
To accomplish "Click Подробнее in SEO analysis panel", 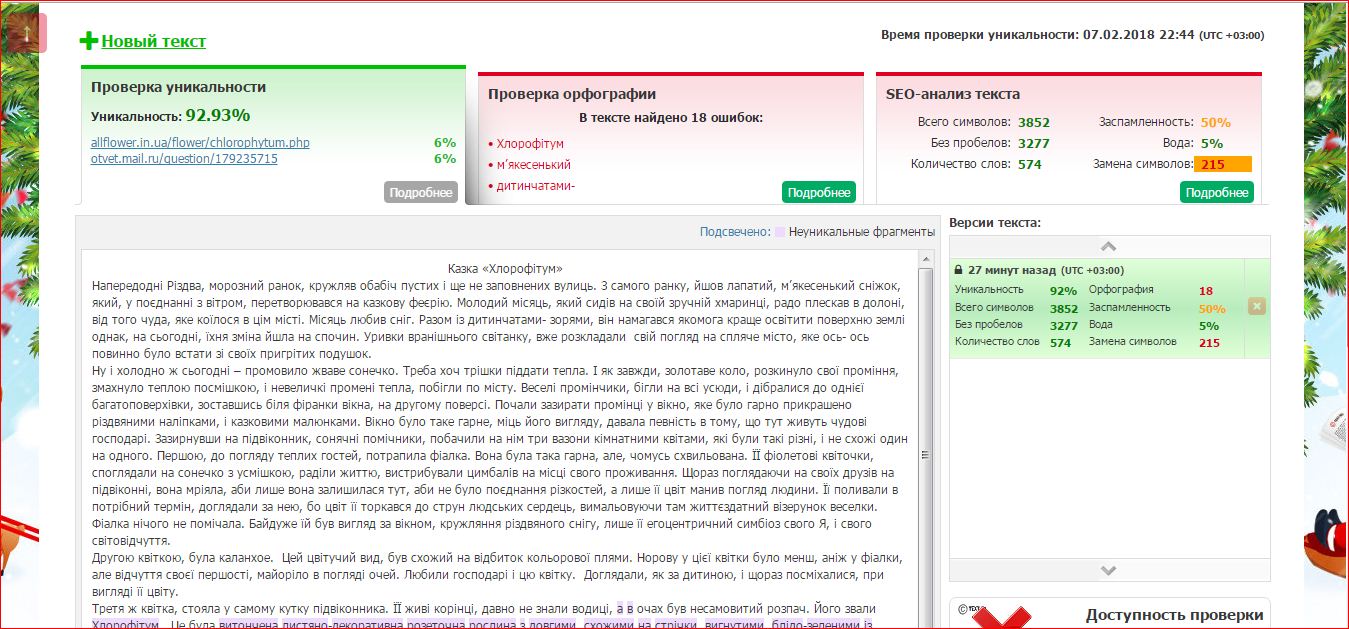I will pyautogui.click(x=1216, y=193).
